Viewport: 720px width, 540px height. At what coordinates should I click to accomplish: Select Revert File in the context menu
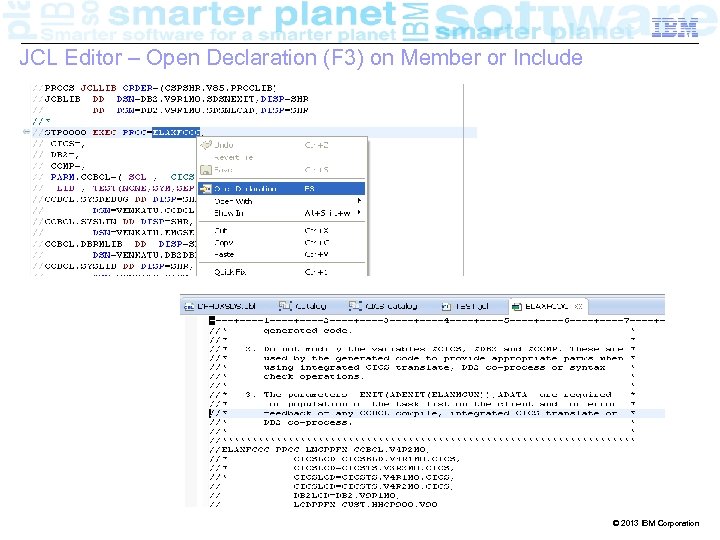(281, 158)
